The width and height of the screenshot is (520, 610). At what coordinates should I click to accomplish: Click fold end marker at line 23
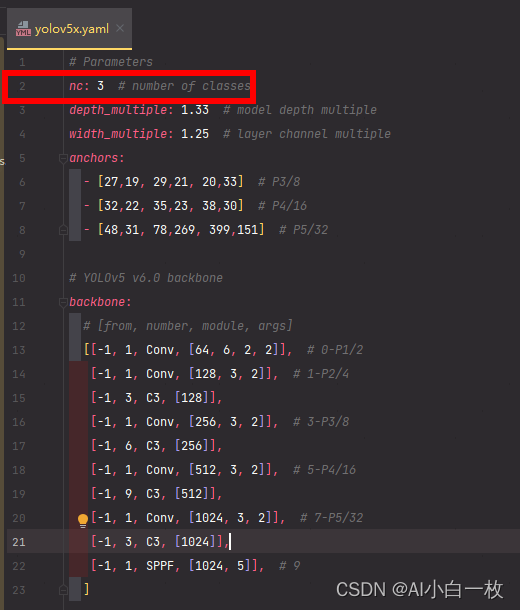click(x=63, y=590)
